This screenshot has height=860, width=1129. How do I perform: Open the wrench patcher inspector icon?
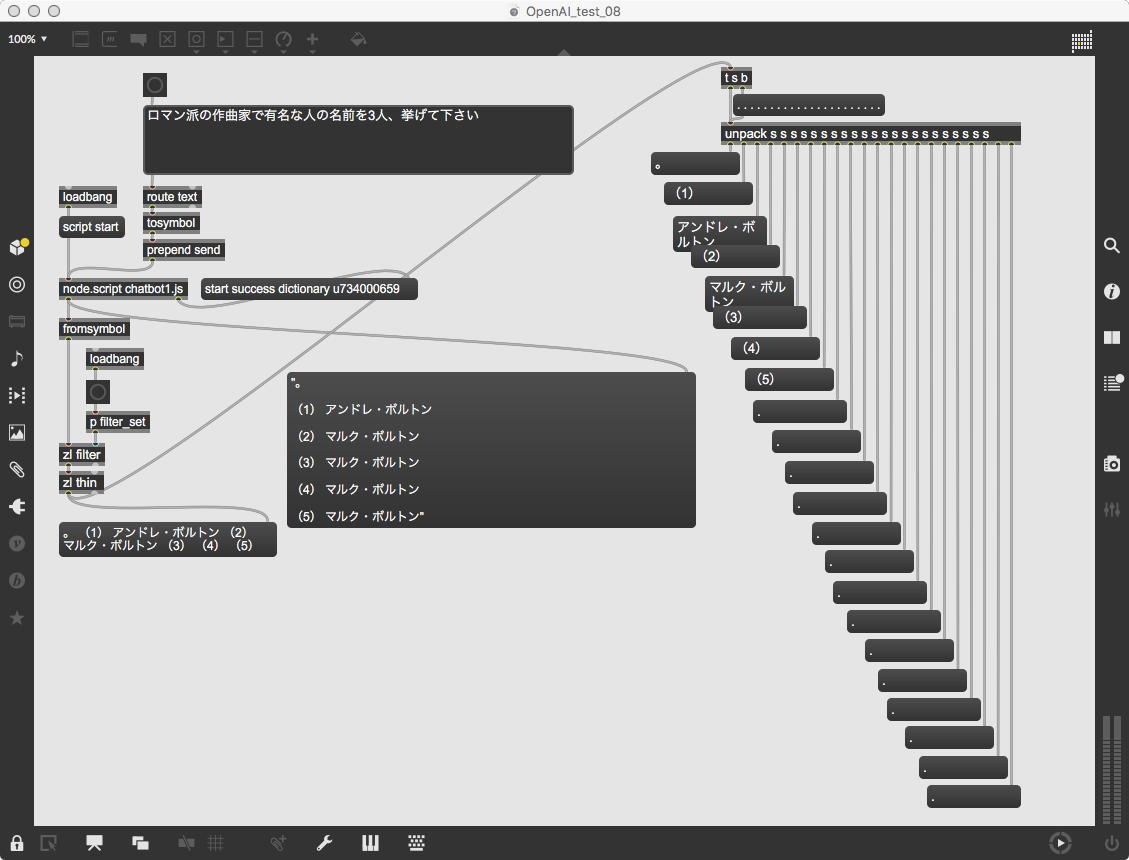click(324, 843)
